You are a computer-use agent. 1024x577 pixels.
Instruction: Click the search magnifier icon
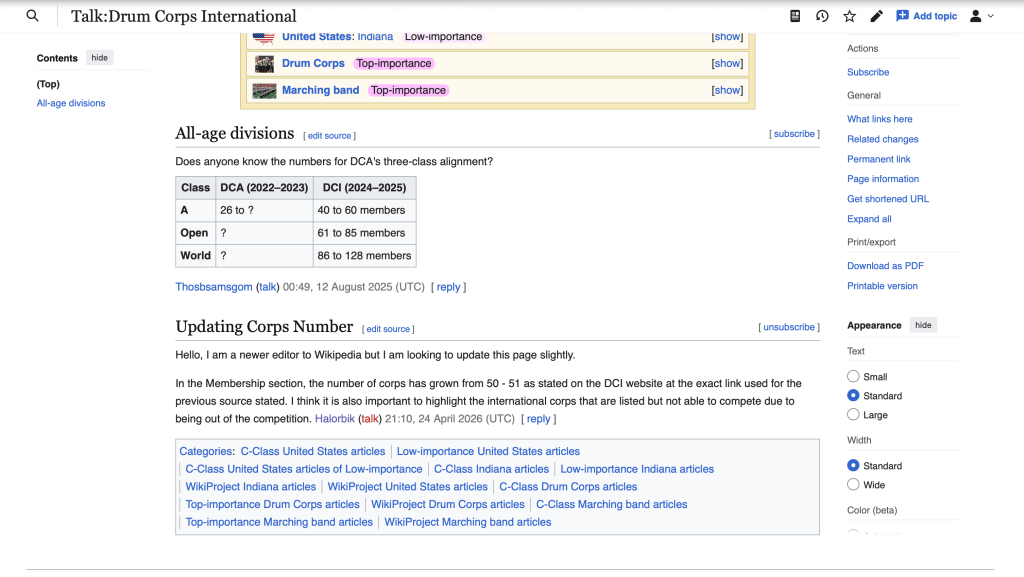(x=33, y=16)
